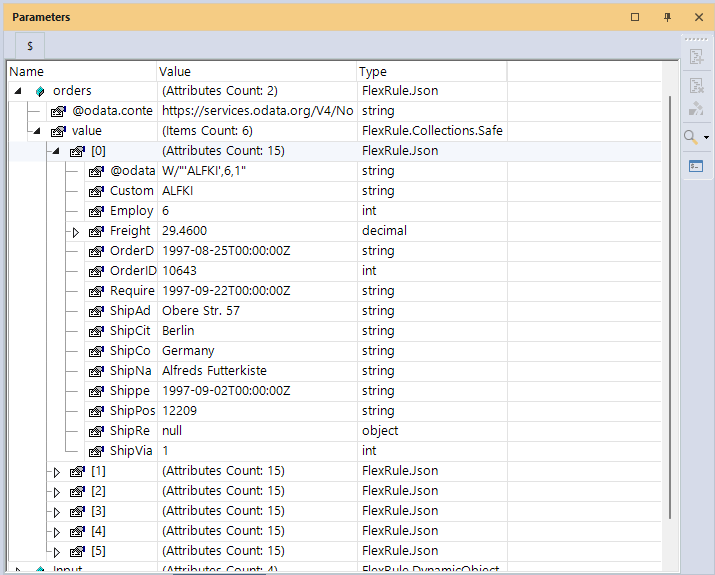Click the Custom row property icon

[x=96, y=192]
